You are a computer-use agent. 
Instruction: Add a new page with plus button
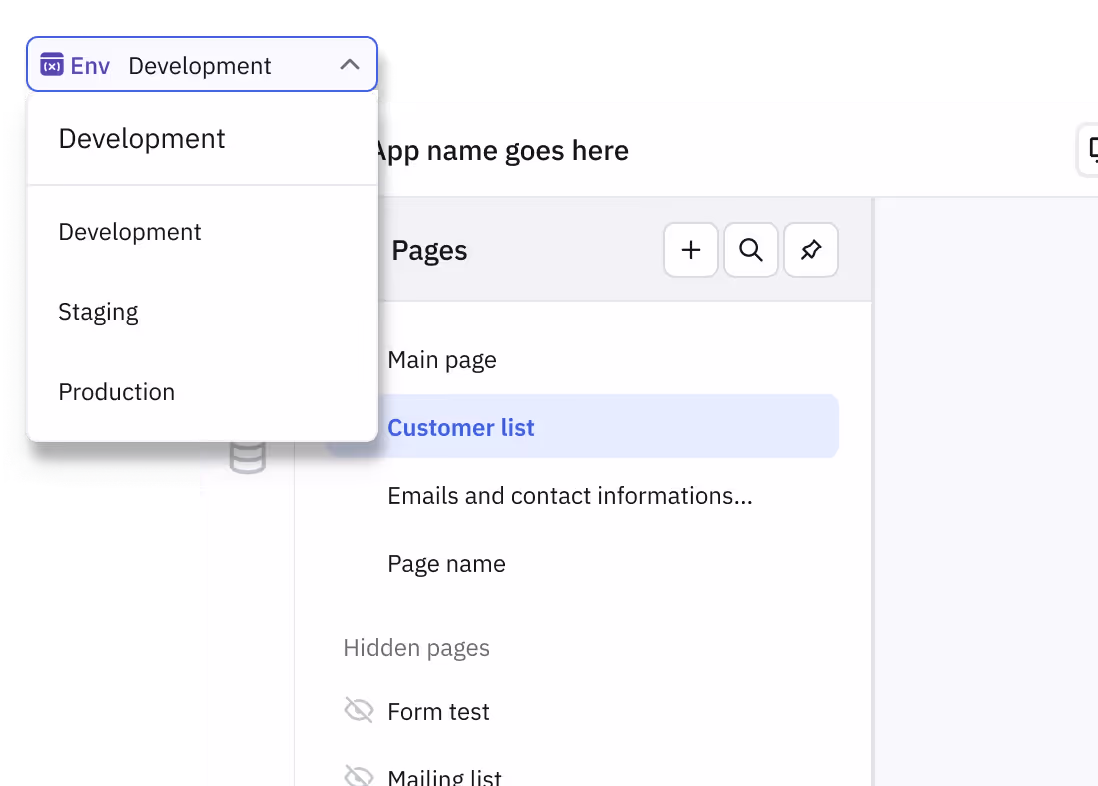690,250
